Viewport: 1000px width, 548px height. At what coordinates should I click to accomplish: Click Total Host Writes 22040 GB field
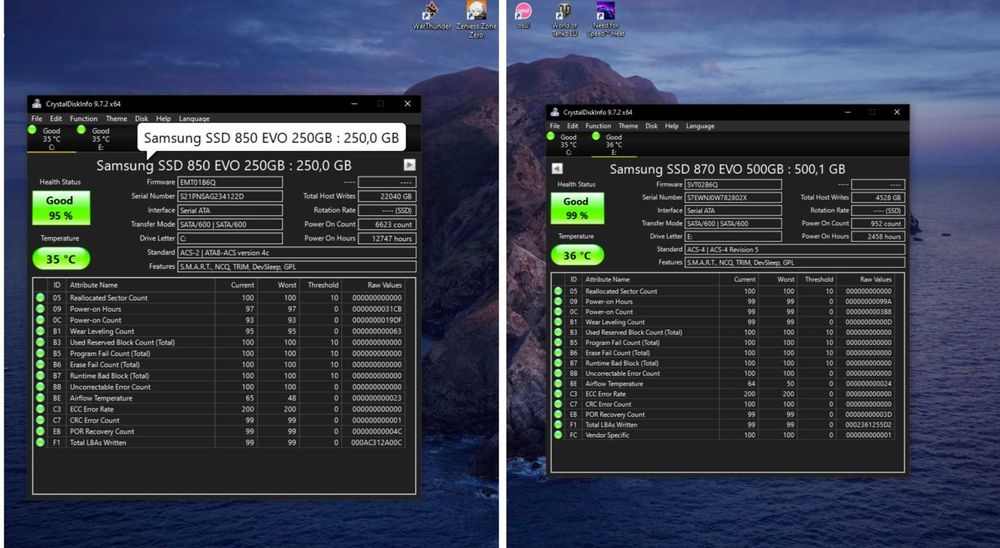coord(387,196)
